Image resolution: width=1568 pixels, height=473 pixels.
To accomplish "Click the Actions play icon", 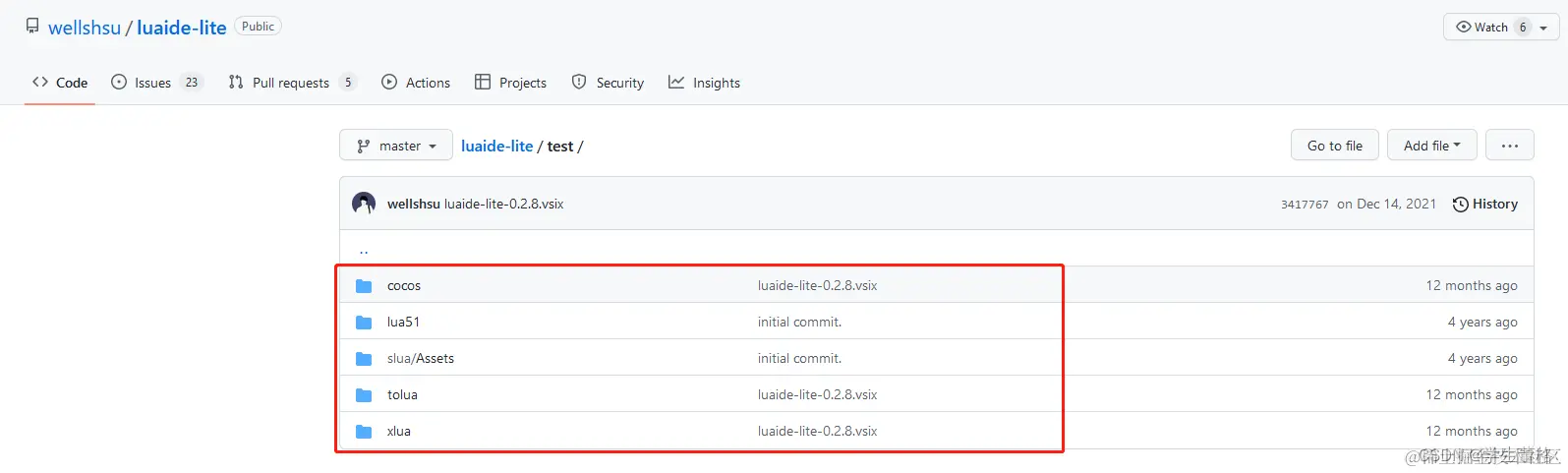I will (x=389, y=83).
